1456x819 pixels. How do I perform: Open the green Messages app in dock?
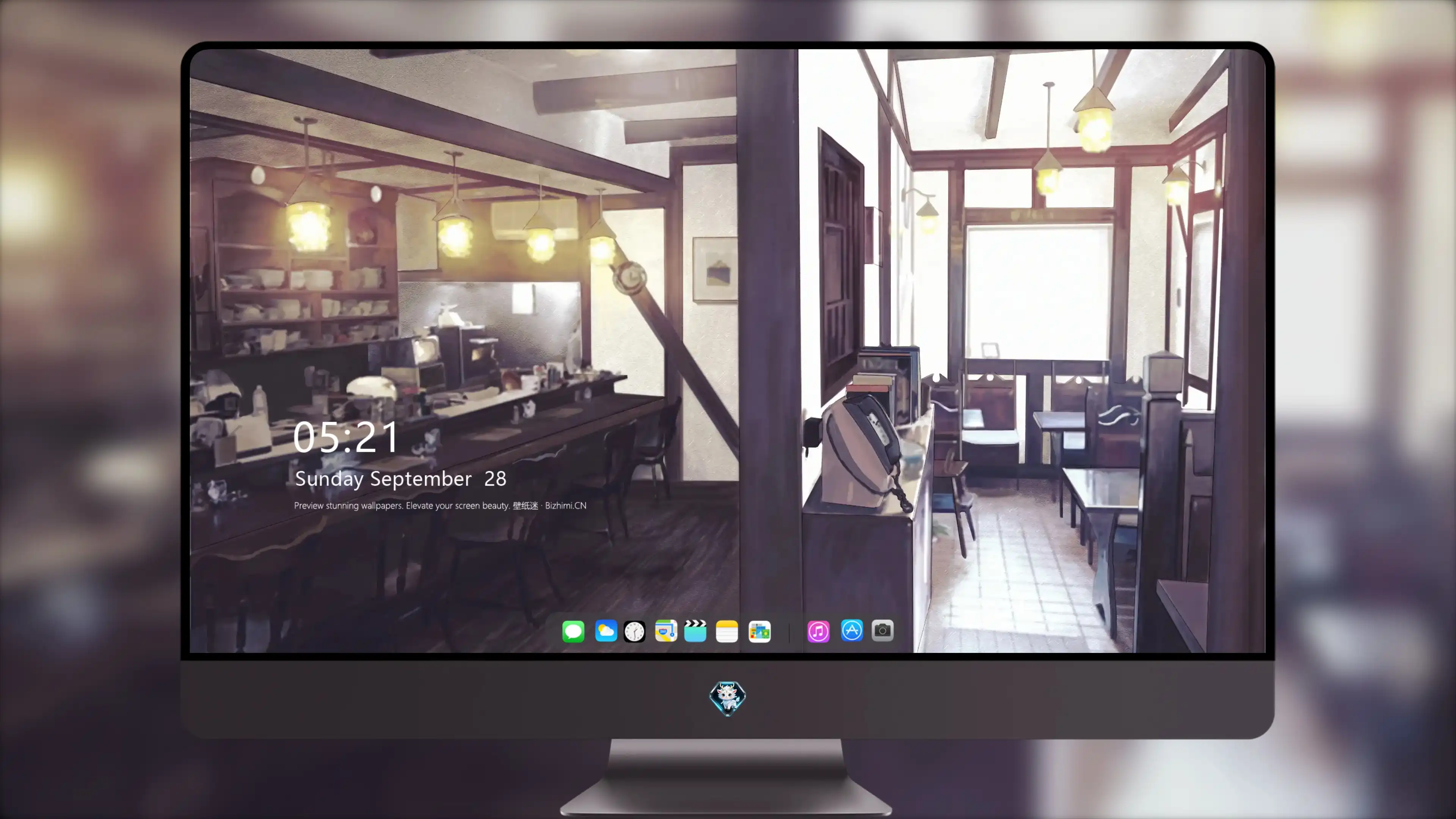point(573,631)
